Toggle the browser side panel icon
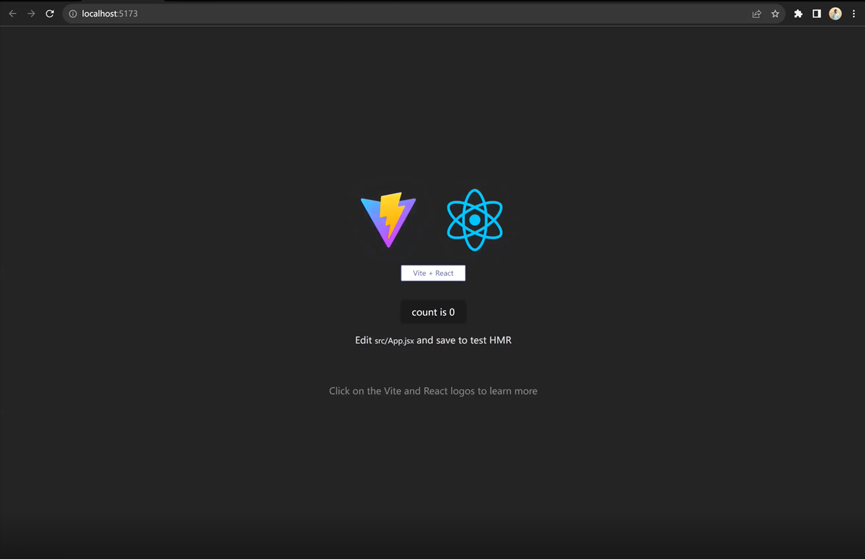 pos(816,14)
